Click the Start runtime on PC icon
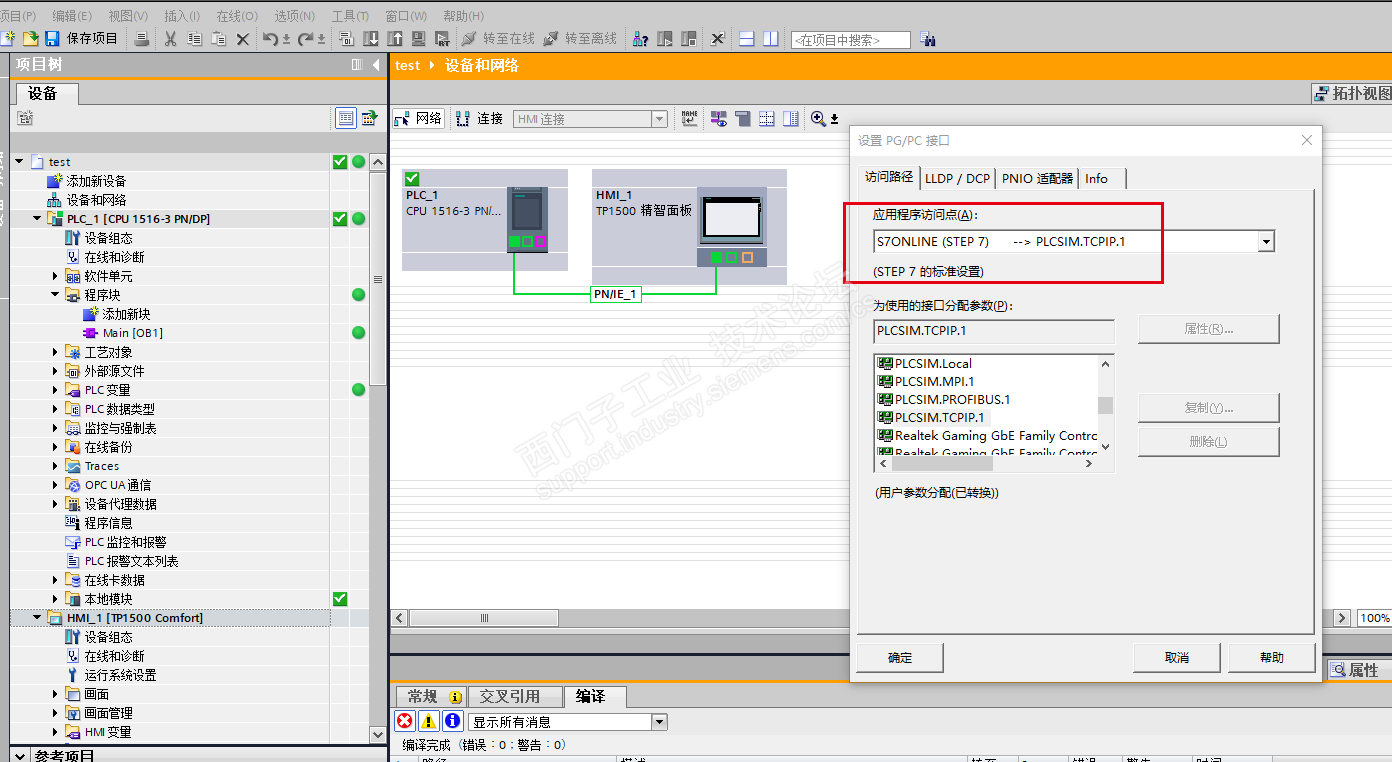The width and height of the screenshot is (1392, 762). point(443,39)
